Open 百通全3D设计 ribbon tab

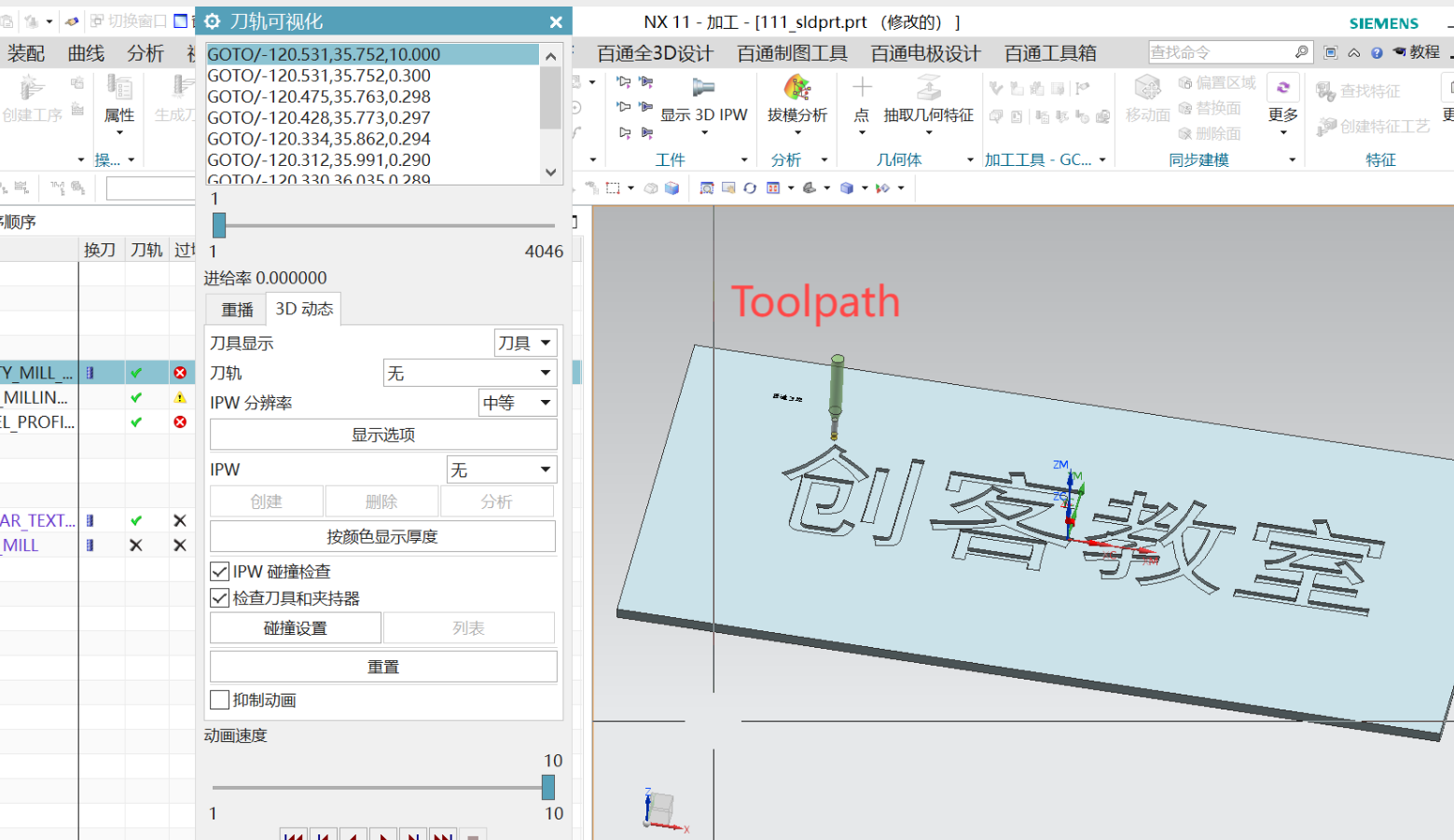pos(655,53)
